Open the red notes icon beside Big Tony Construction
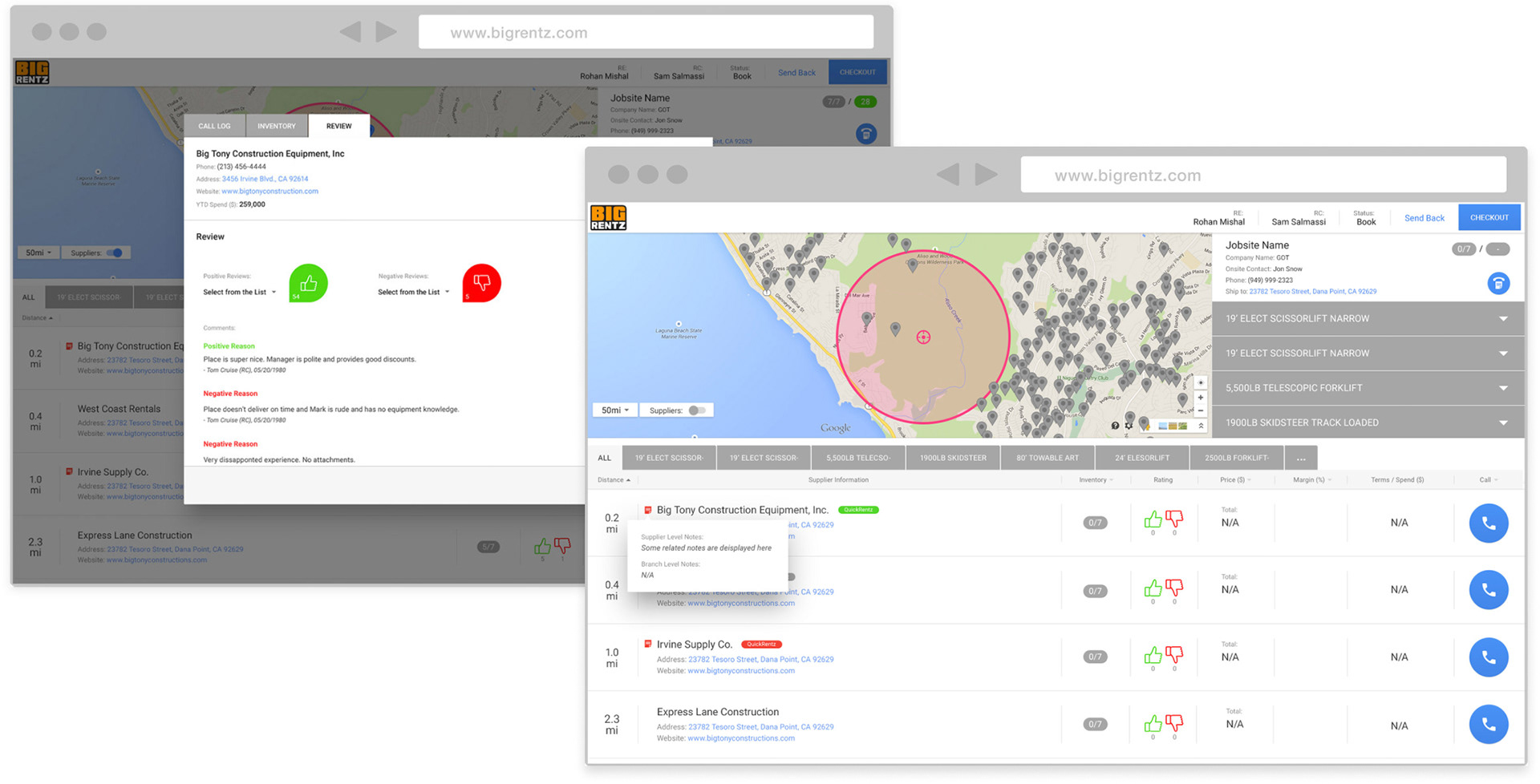Viewport: 1540px width, 784px height. point(647,510)
